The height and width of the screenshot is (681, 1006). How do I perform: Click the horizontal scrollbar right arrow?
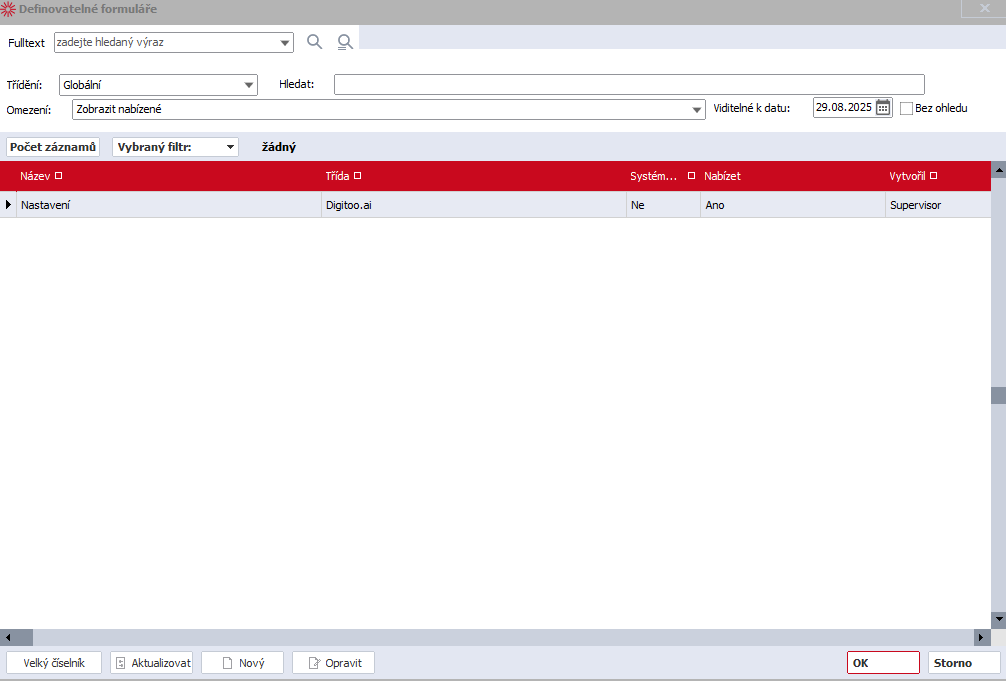coord(982,637)
